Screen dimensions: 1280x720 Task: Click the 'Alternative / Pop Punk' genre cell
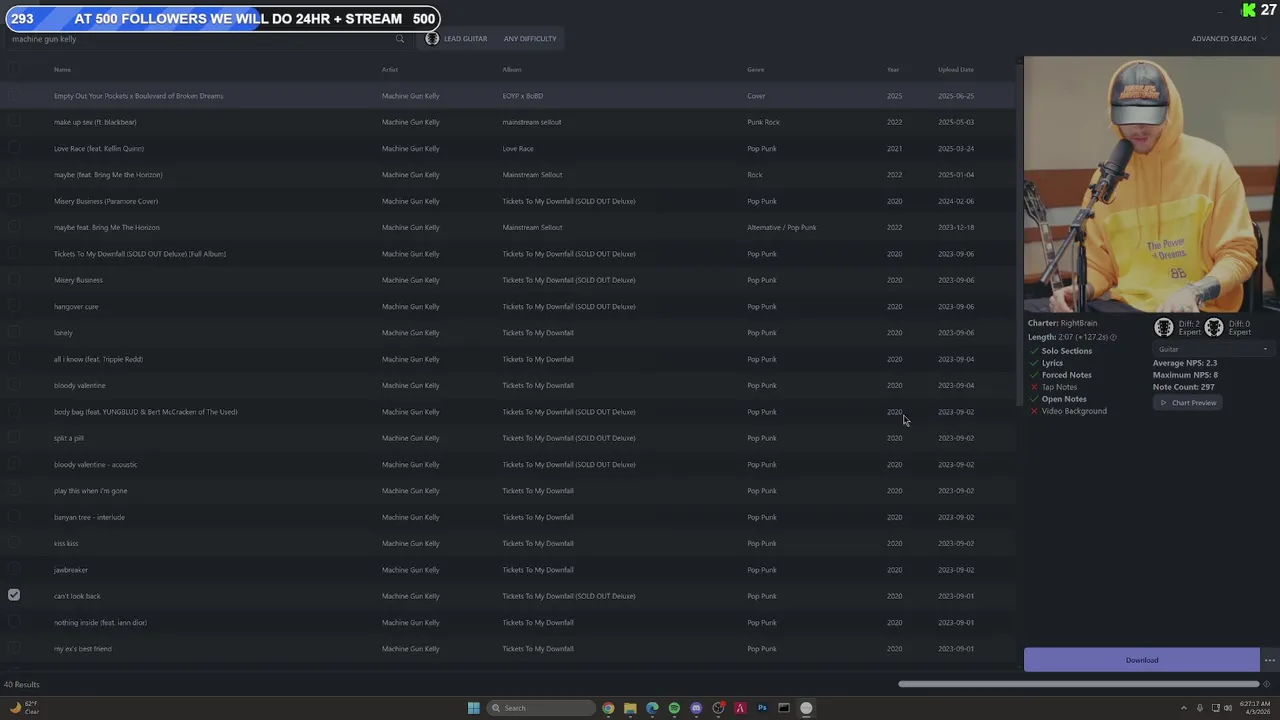tap(782, 227)
